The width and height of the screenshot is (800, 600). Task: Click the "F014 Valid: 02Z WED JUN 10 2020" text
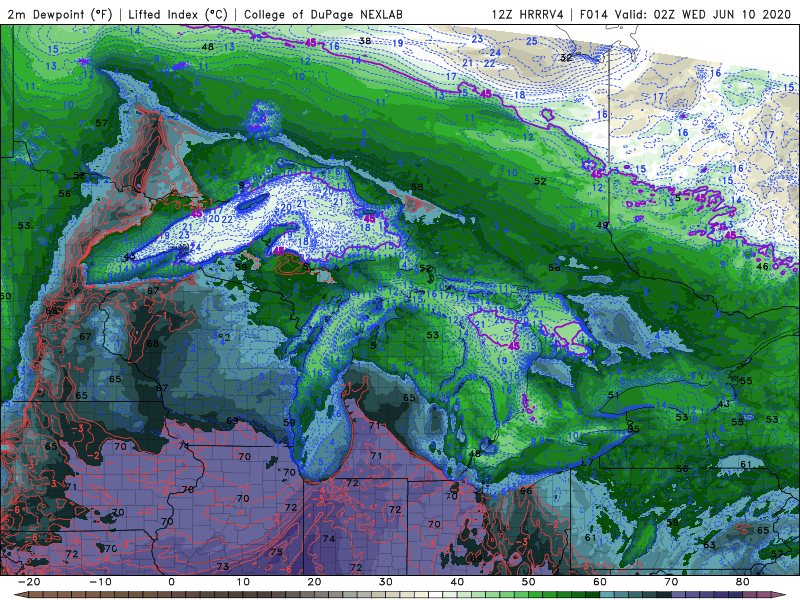[685, 14]
